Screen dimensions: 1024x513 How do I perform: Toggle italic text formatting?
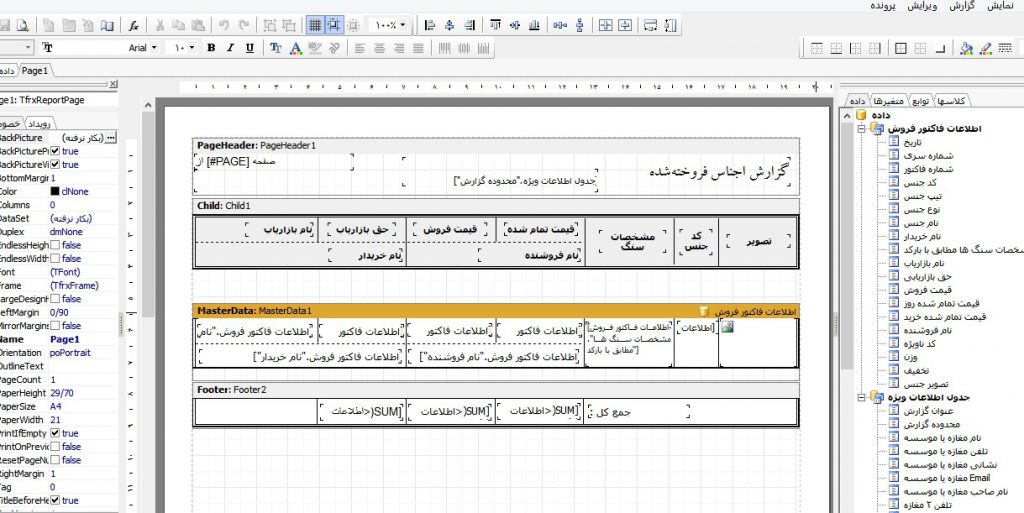click(230, 47)
